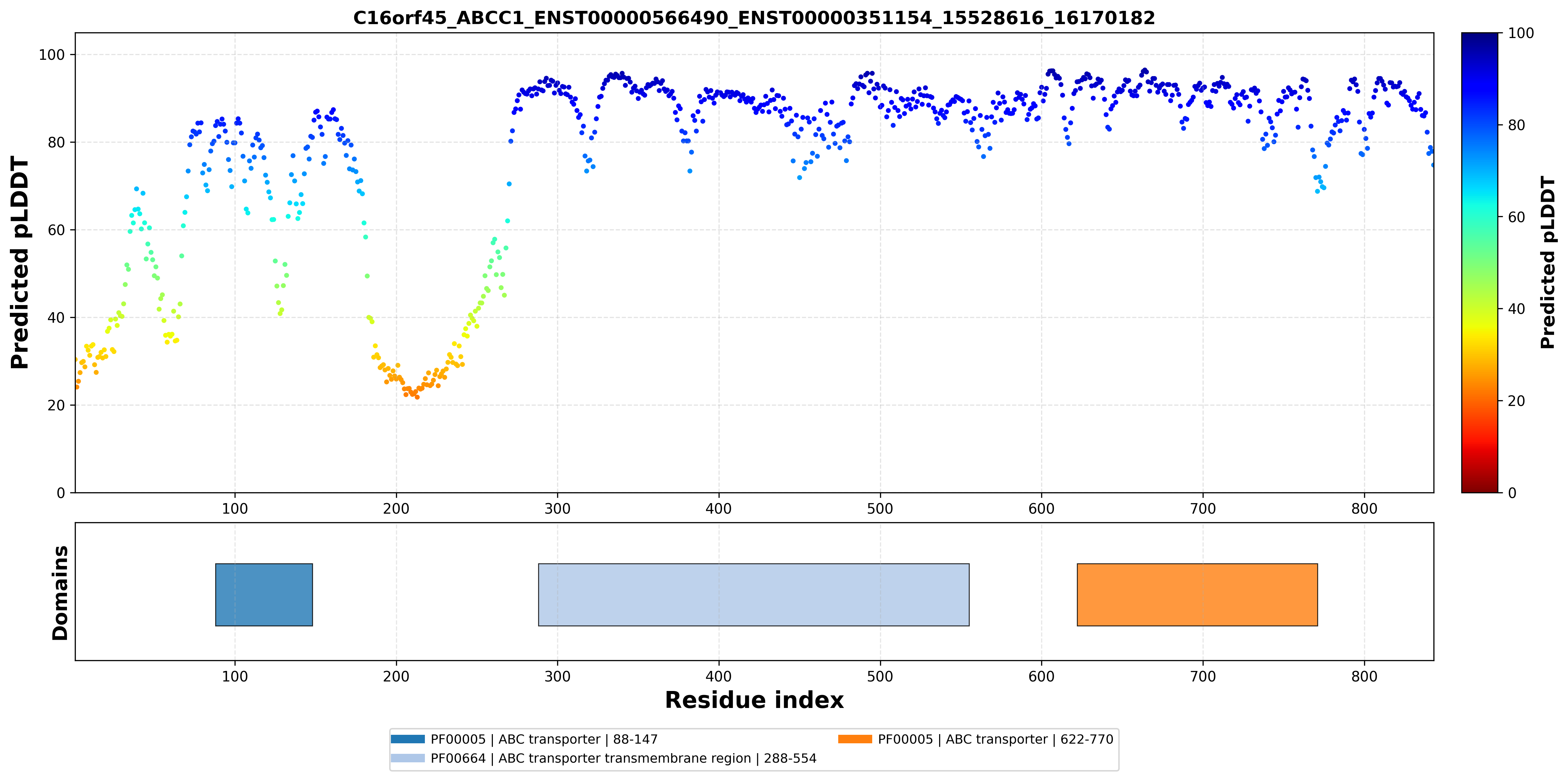1568x781 pixels.
Task: Click the Residue index axis label
Action: (x=754, y=699)
